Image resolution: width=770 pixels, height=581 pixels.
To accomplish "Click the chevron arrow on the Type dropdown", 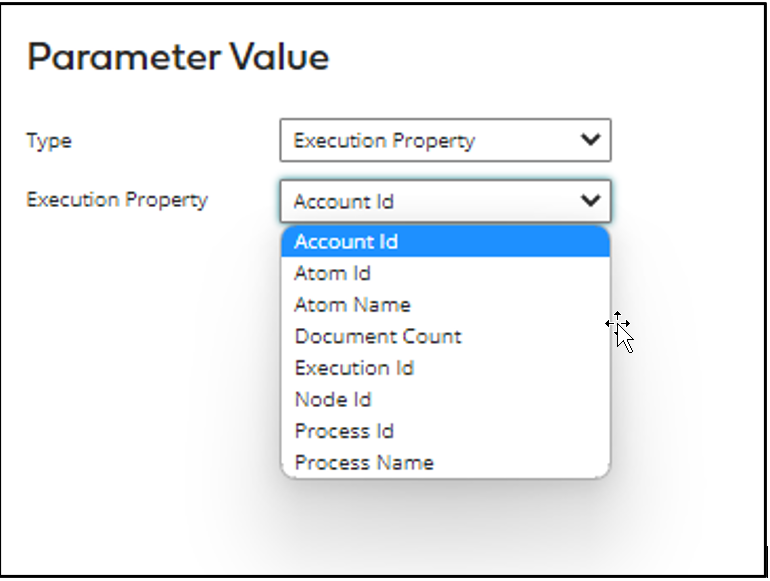I will pyautogui.click(x=590, y=140).
